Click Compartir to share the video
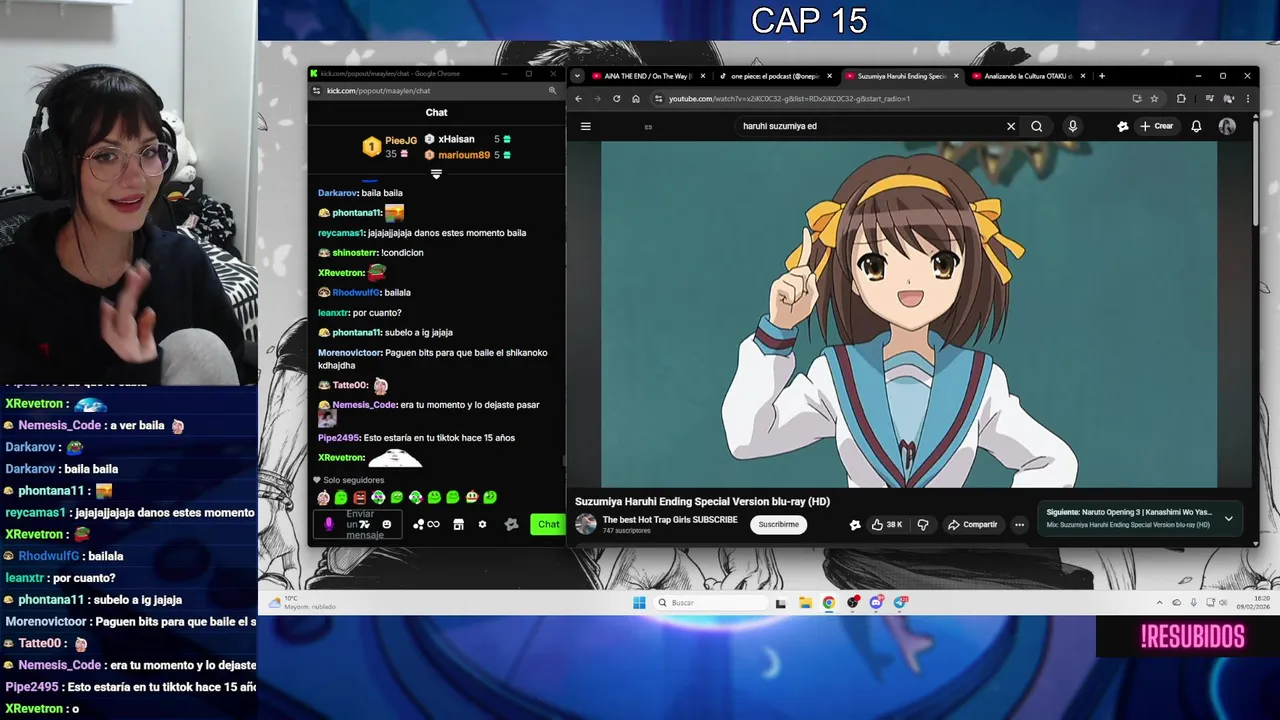The height and width of the screenshot is (720, 1280). [x=973, y=524]
